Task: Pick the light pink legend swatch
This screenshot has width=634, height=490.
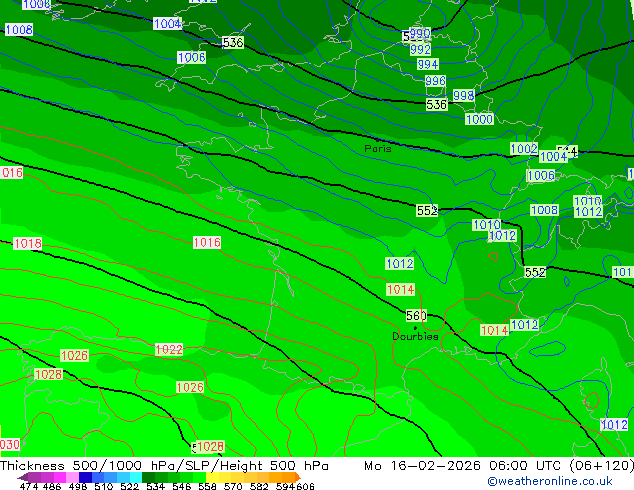Action: tap(72, 477)
